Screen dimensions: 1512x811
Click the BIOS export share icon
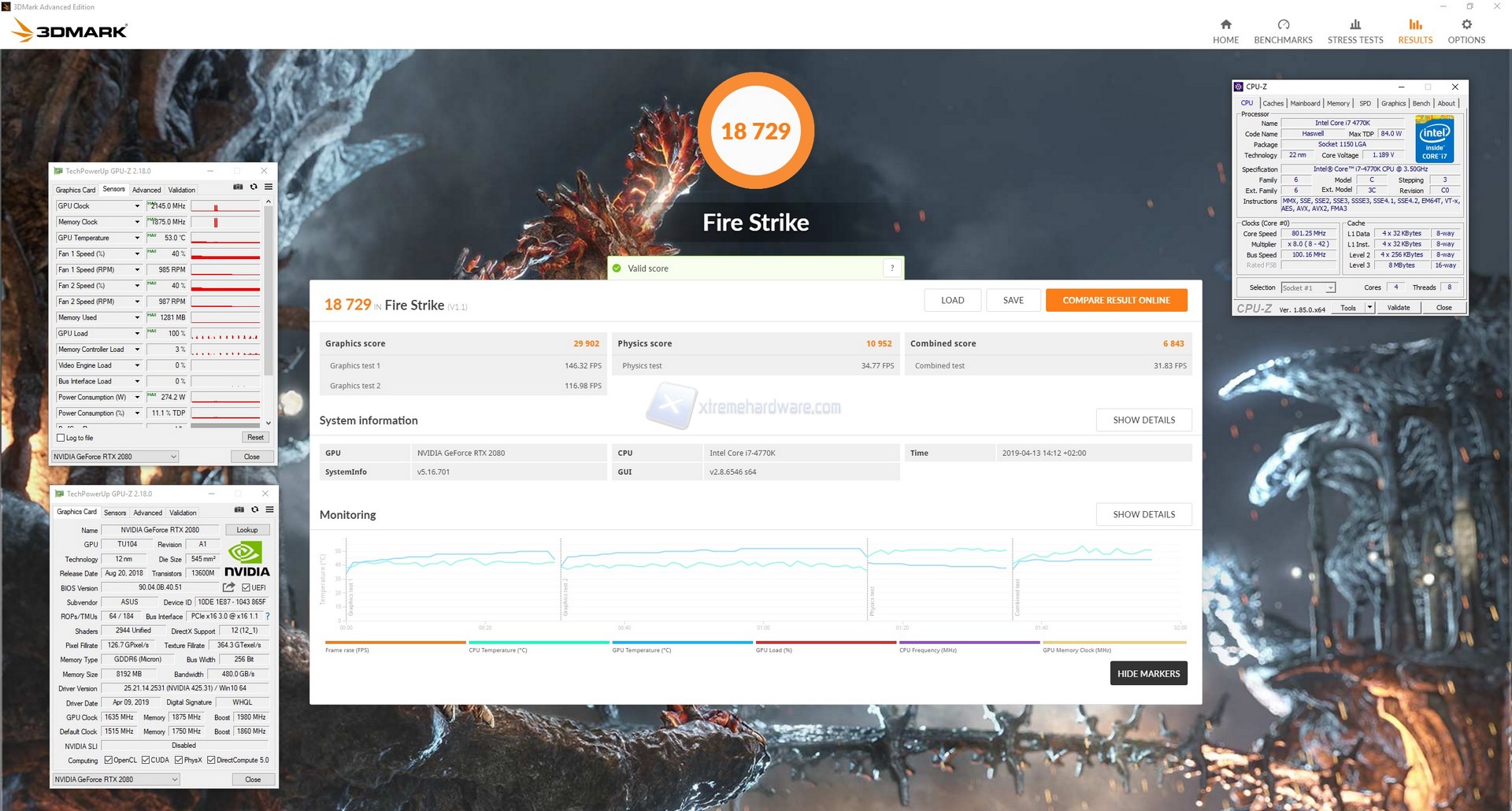click(x=228, y=587)
